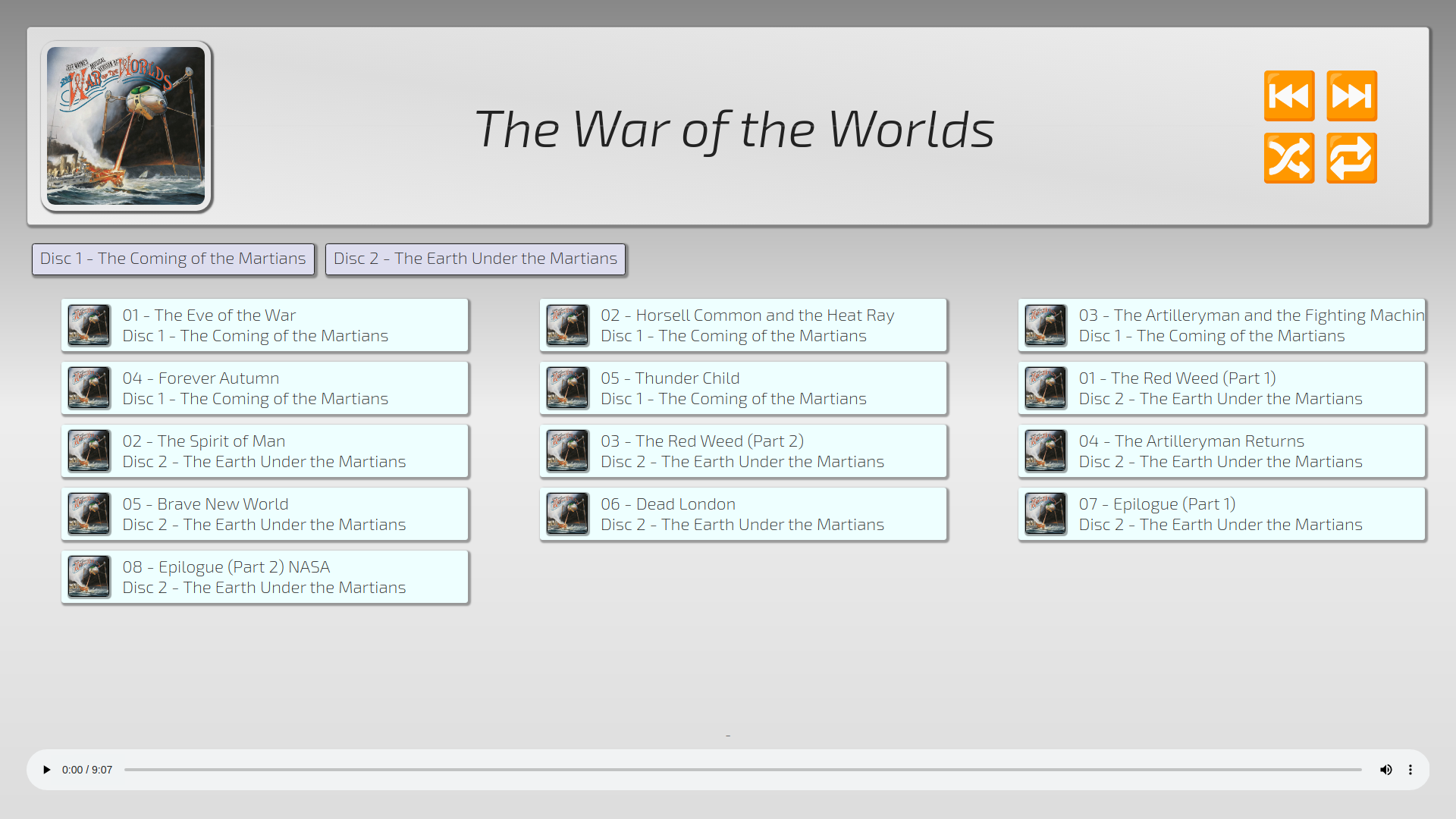
Task: Play track 05 - Thunder Child
Action: pyautogui.click(x=743, y=388)
